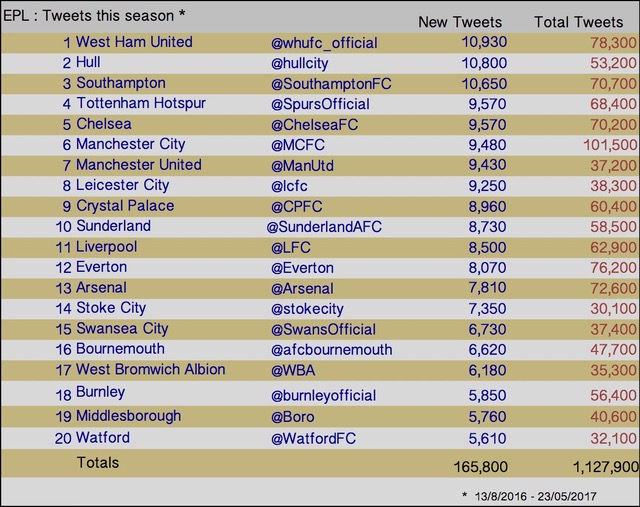Click the @whufc_official Twitter handle
This screenshot has height=507, width=640.
[324, 43]
